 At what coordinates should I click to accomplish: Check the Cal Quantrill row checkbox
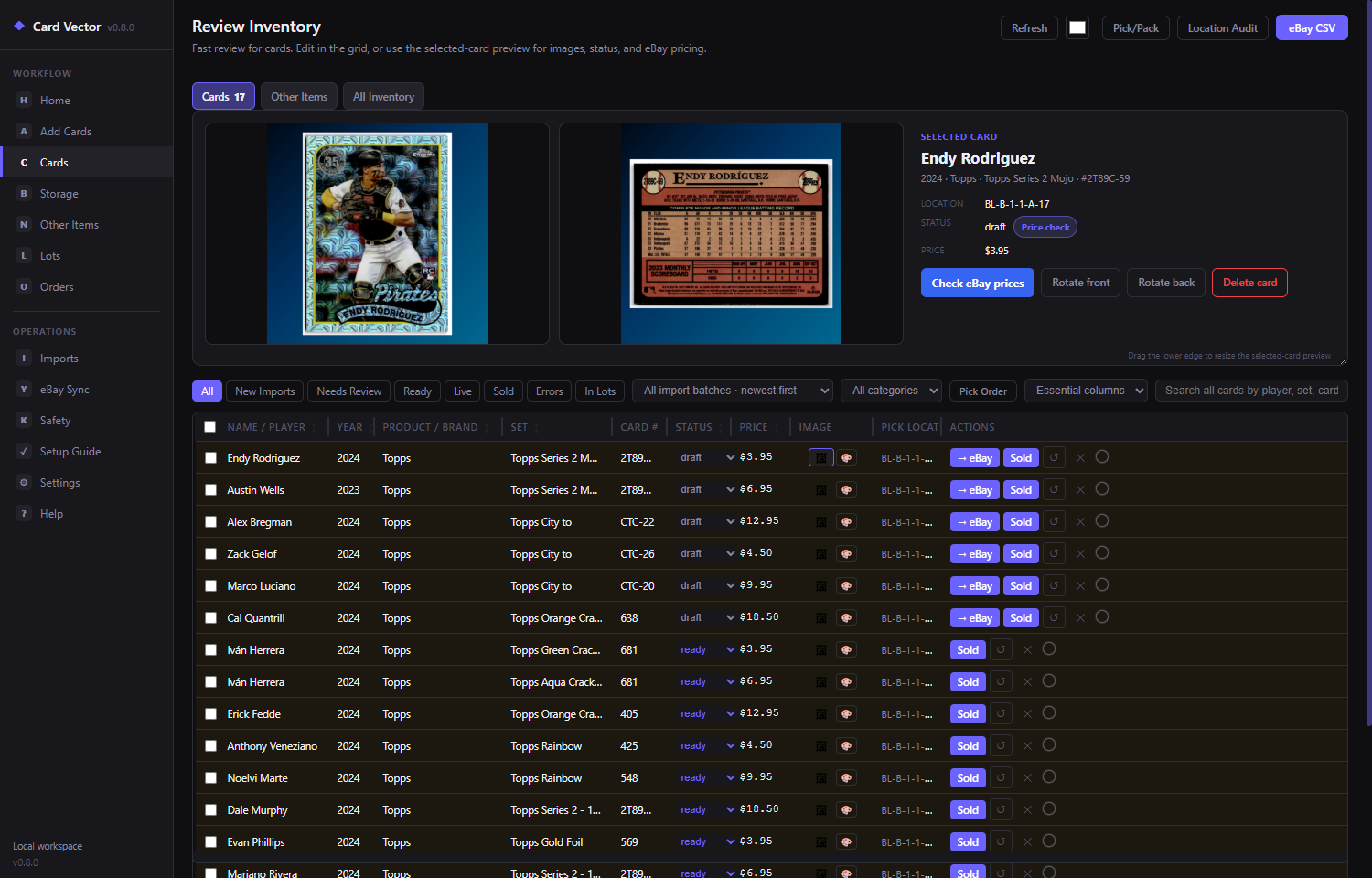[210, 618]
